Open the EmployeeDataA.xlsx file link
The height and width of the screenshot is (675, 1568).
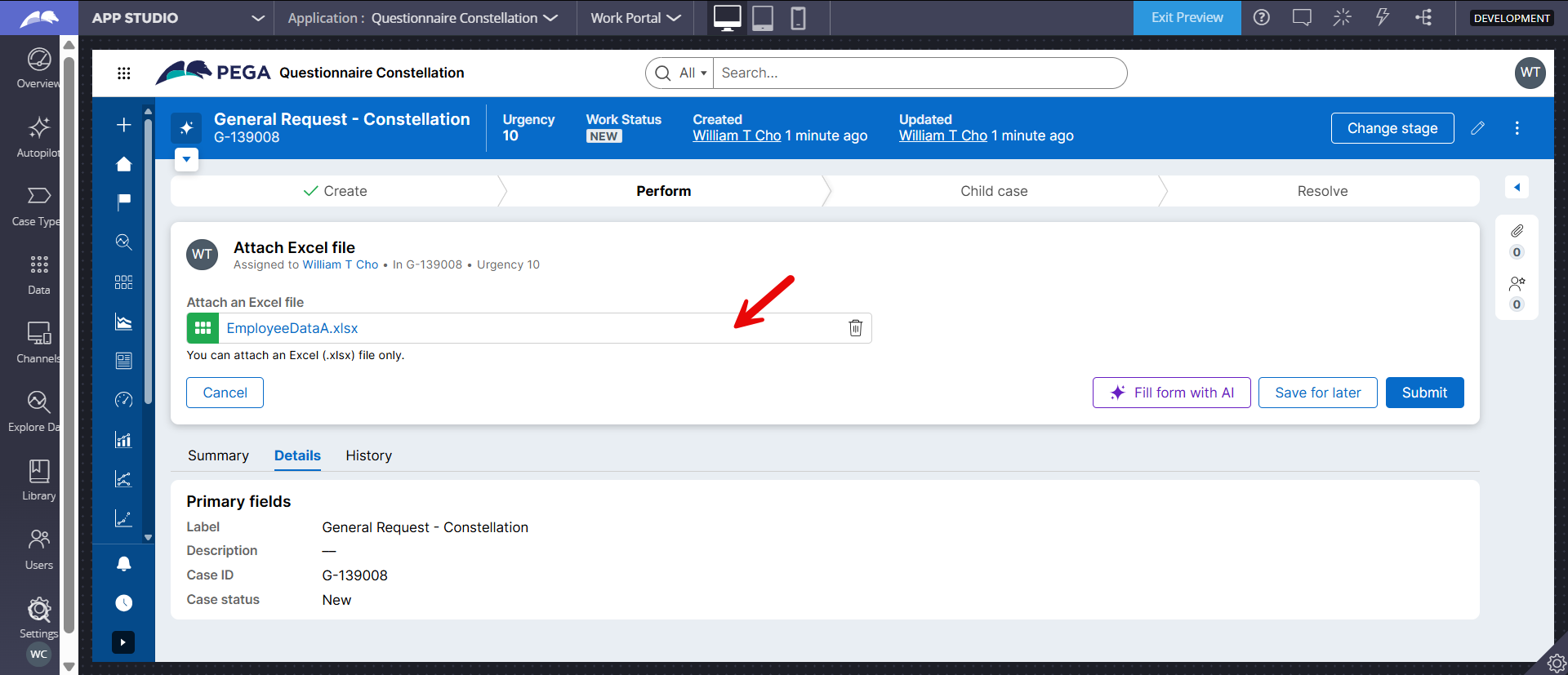(x=292, y=328)
